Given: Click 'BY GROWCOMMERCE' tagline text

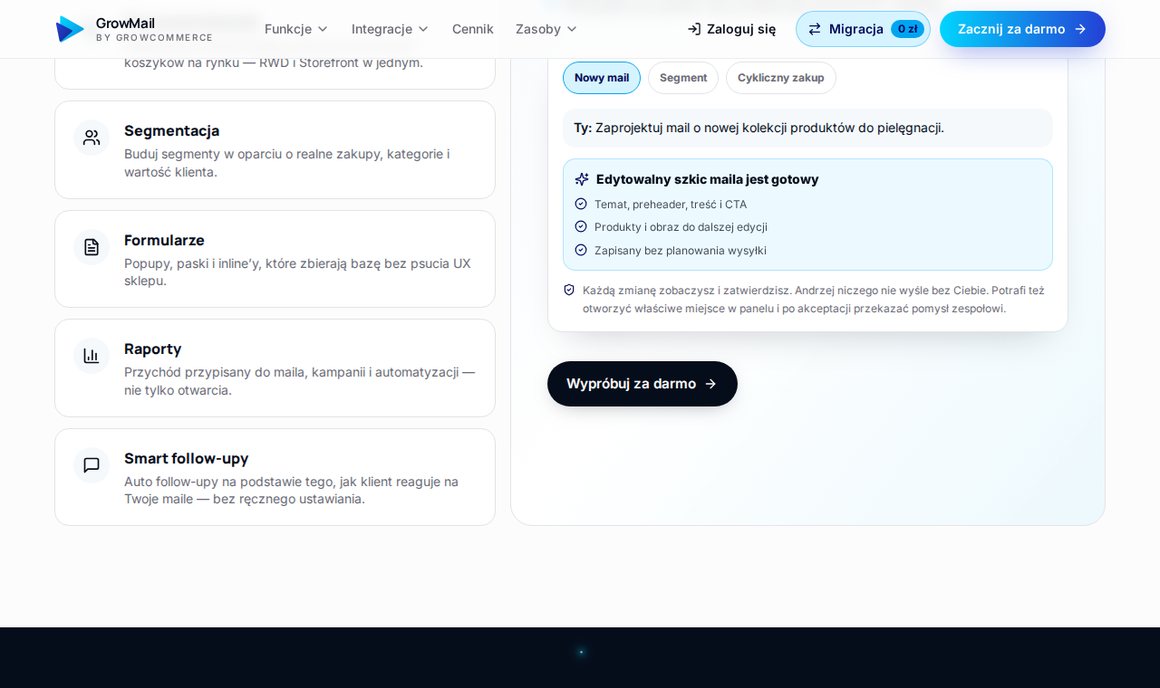Looking at the screenshot, I should [154, 38].
